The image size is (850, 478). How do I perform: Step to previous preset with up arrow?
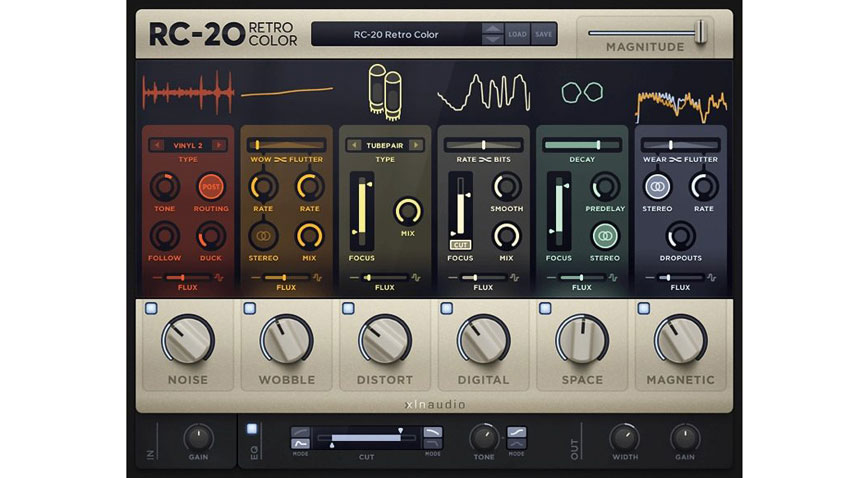click(x=492, y=29)
